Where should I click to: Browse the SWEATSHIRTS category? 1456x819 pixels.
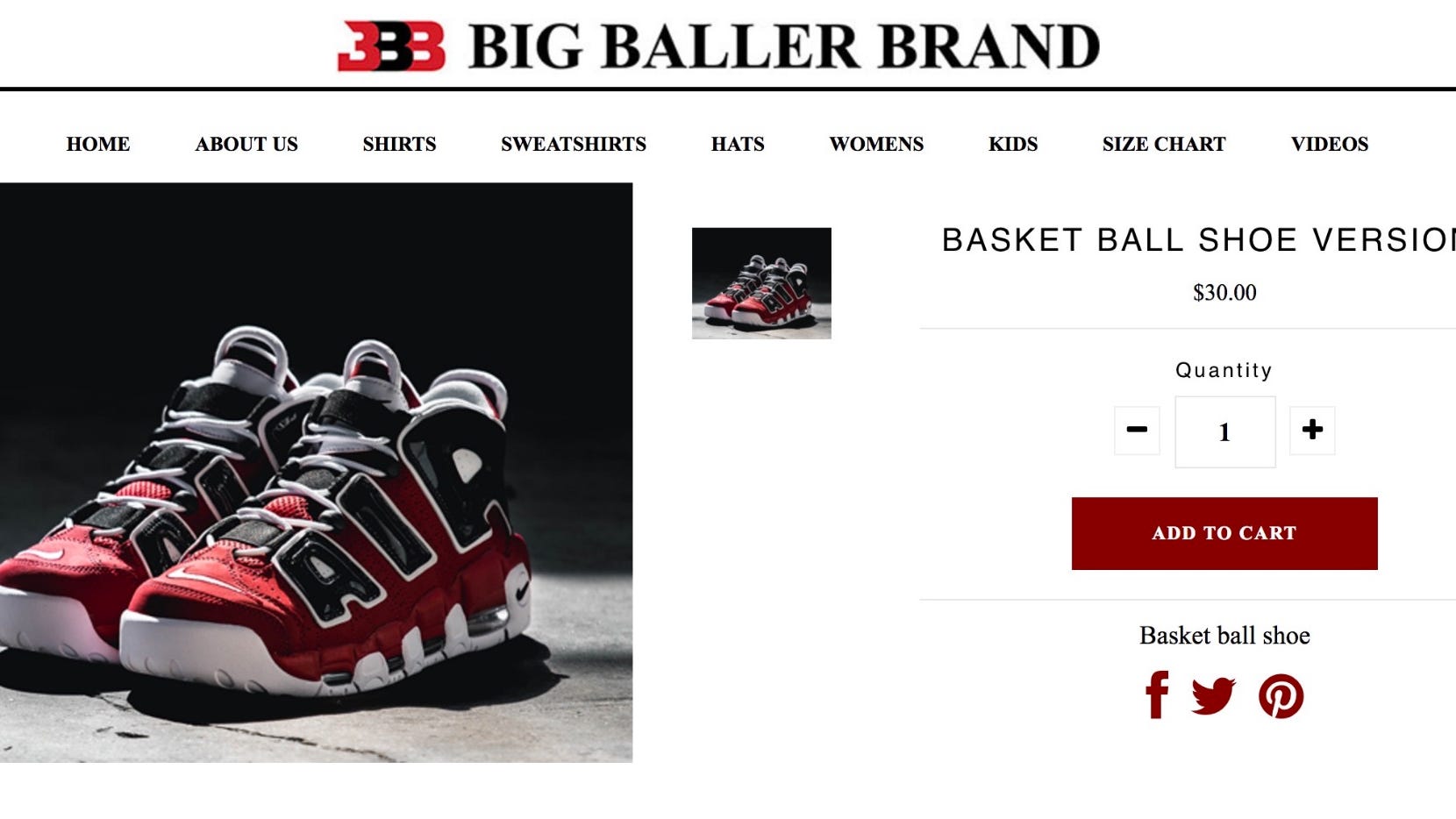574,144
